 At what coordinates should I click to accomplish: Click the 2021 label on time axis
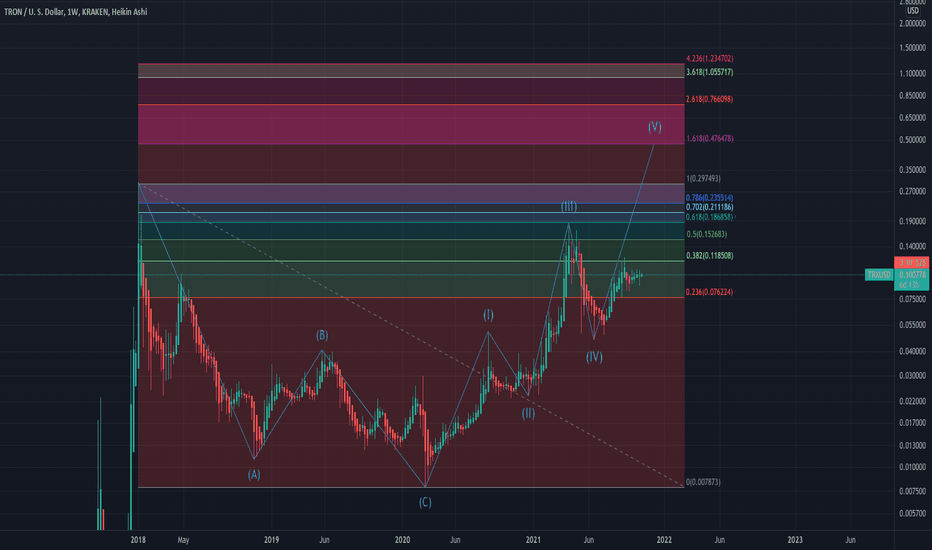click(x=533, y=540)
